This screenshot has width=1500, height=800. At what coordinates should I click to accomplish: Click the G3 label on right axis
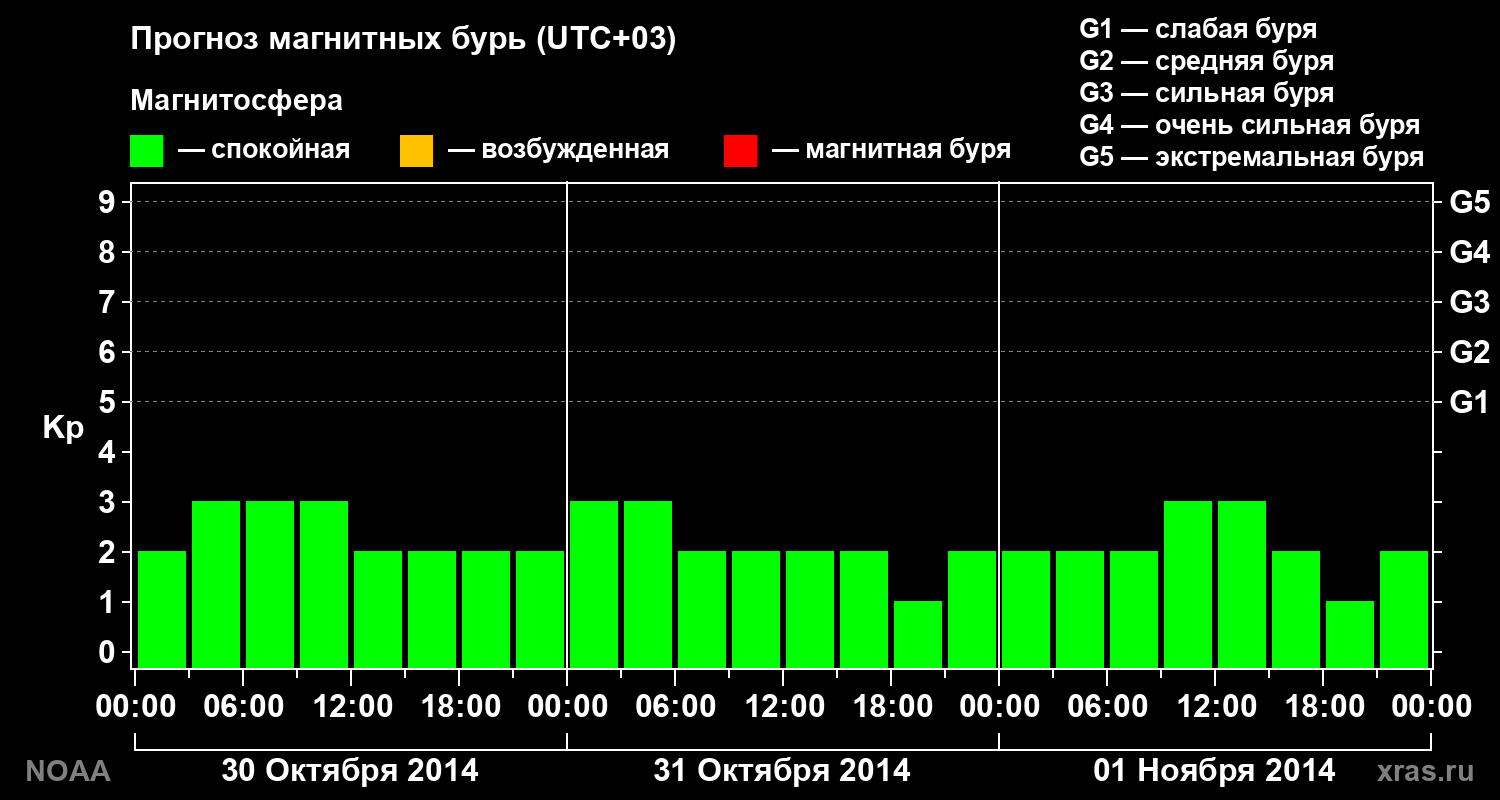tap(1469, 302)
